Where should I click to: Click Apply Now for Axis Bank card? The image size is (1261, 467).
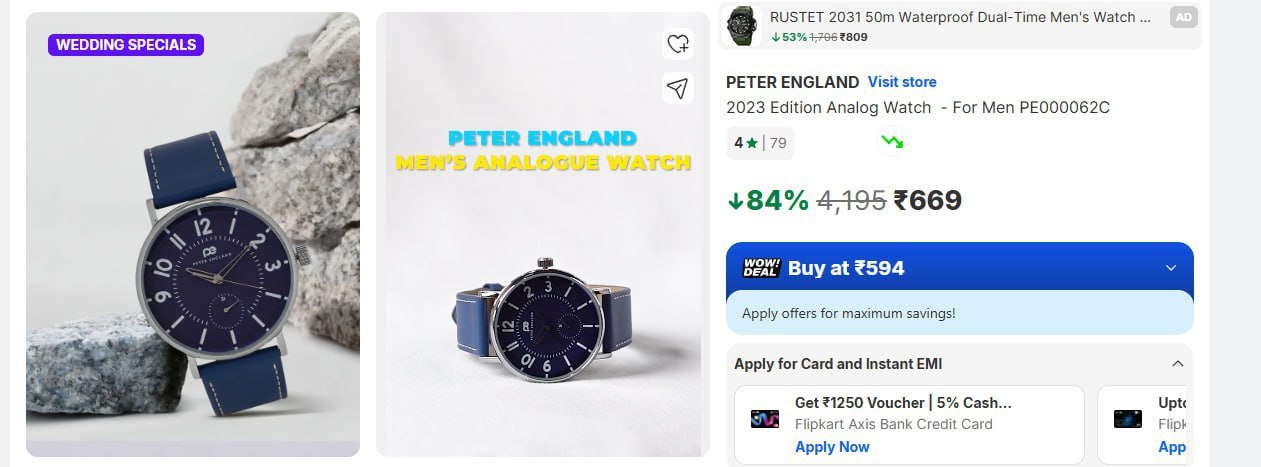click(x=832, y=447)
